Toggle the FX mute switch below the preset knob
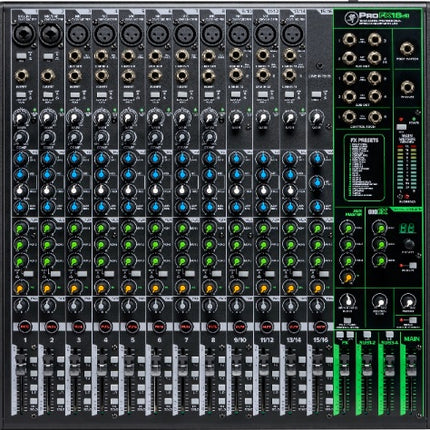 pyautogui.click(x=412, y=266)
